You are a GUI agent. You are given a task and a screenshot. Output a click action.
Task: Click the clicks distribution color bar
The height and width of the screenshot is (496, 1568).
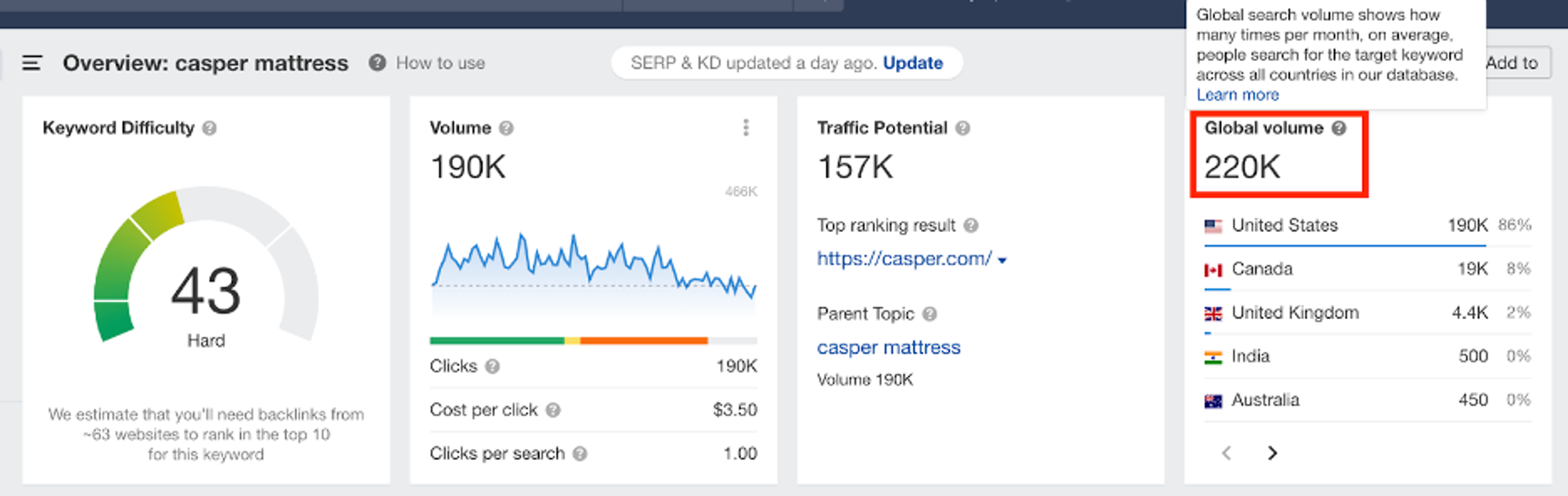[x=593, y=341]
